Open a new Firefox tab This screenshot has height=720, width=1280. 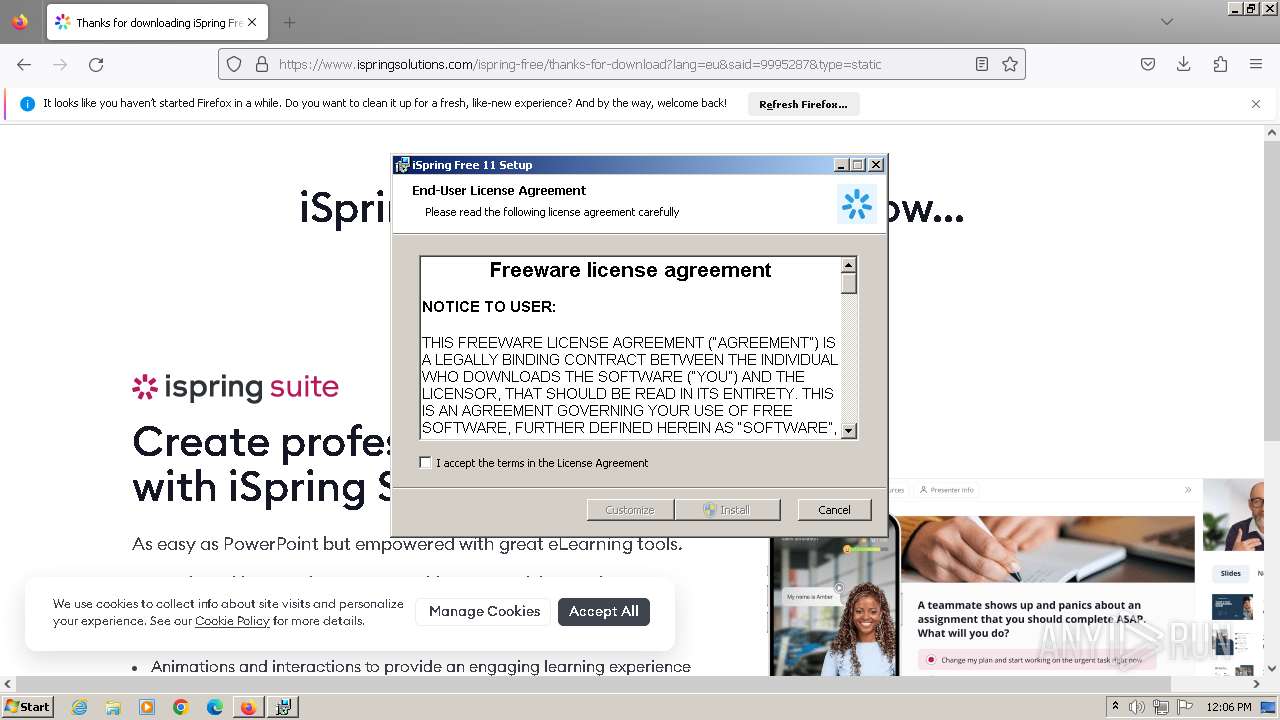289,22
